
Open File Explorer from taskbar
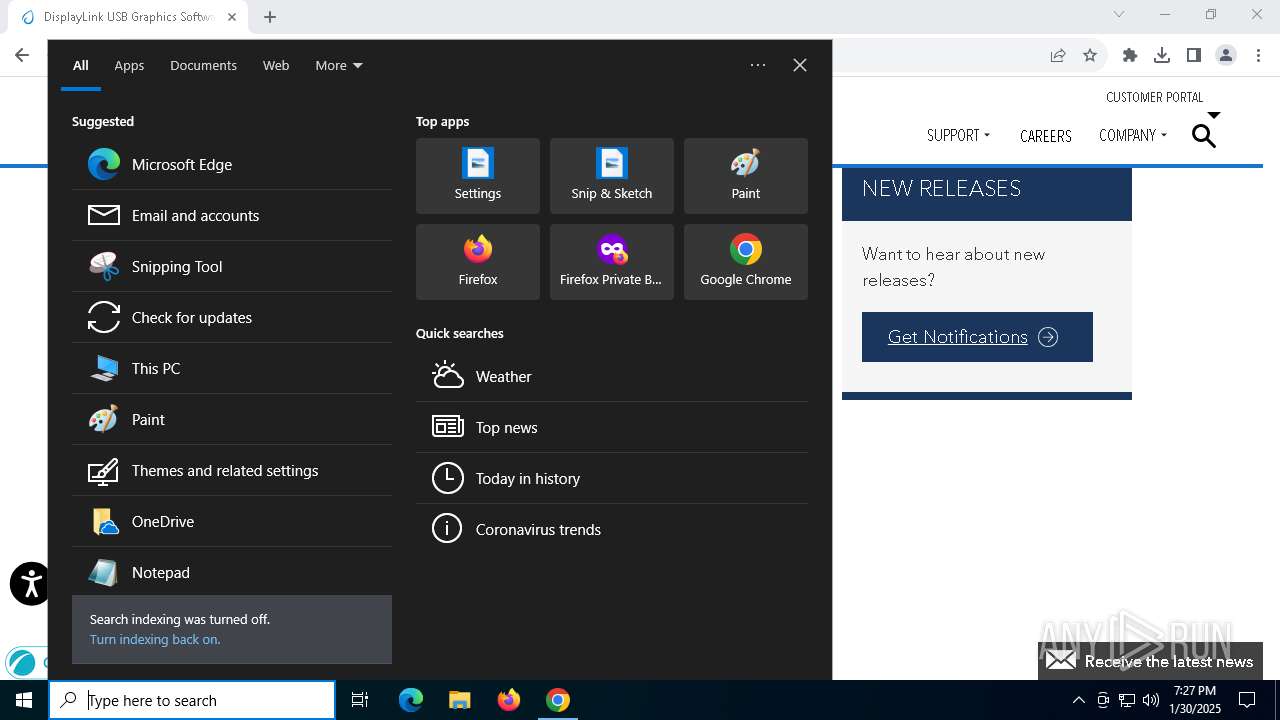point(459,700)
